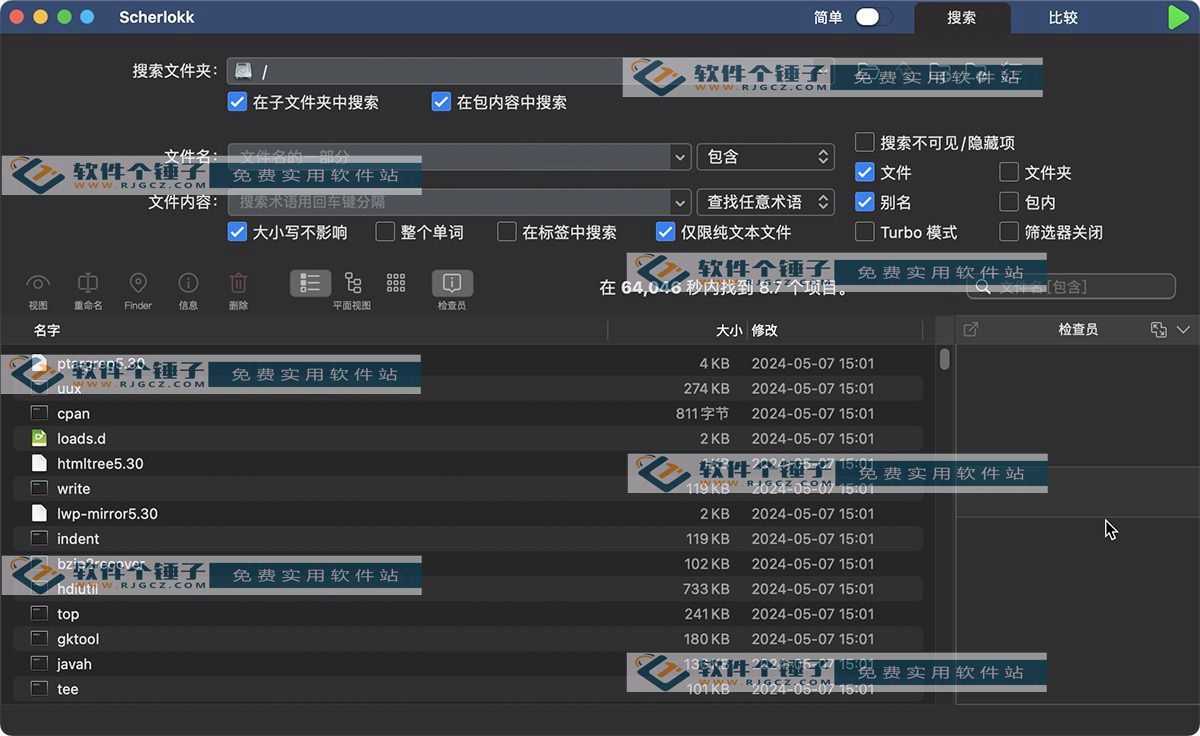Switch to the 搜索 (Search) tab
This screenshot has height=736, width=1200.
pyautogui.click(x=962, y=17)
